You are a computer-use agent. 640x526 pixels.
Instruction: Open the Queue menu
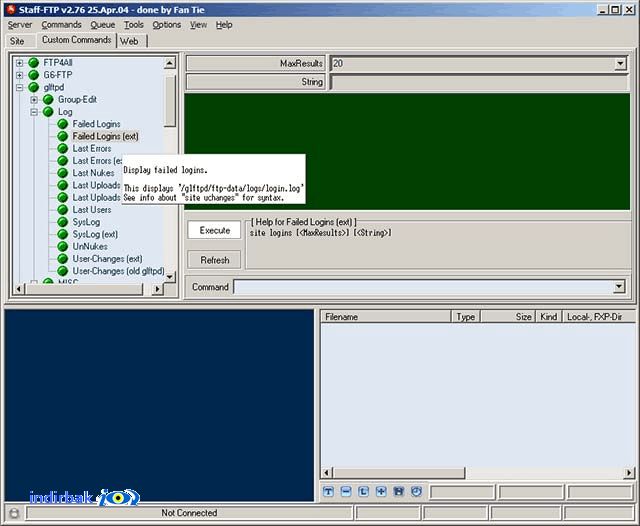pyautogui.click(x=102, y=25)
